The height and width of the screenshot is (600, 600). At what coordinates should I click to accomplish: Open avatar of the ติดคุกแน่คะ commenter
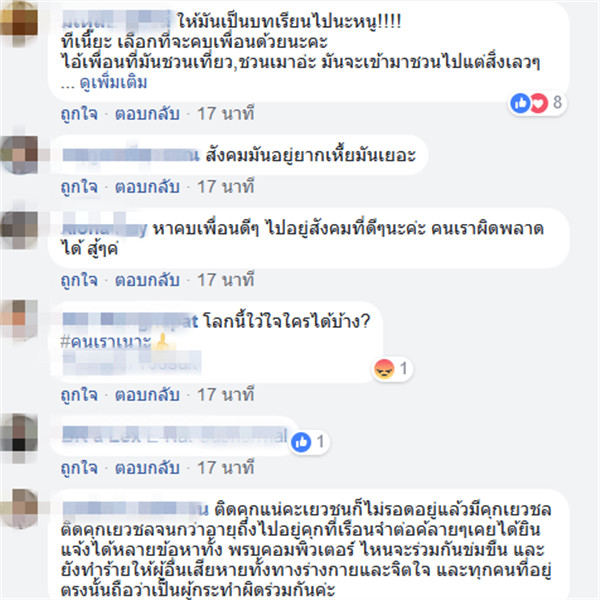pyautogui.click(x=19, y=508)
